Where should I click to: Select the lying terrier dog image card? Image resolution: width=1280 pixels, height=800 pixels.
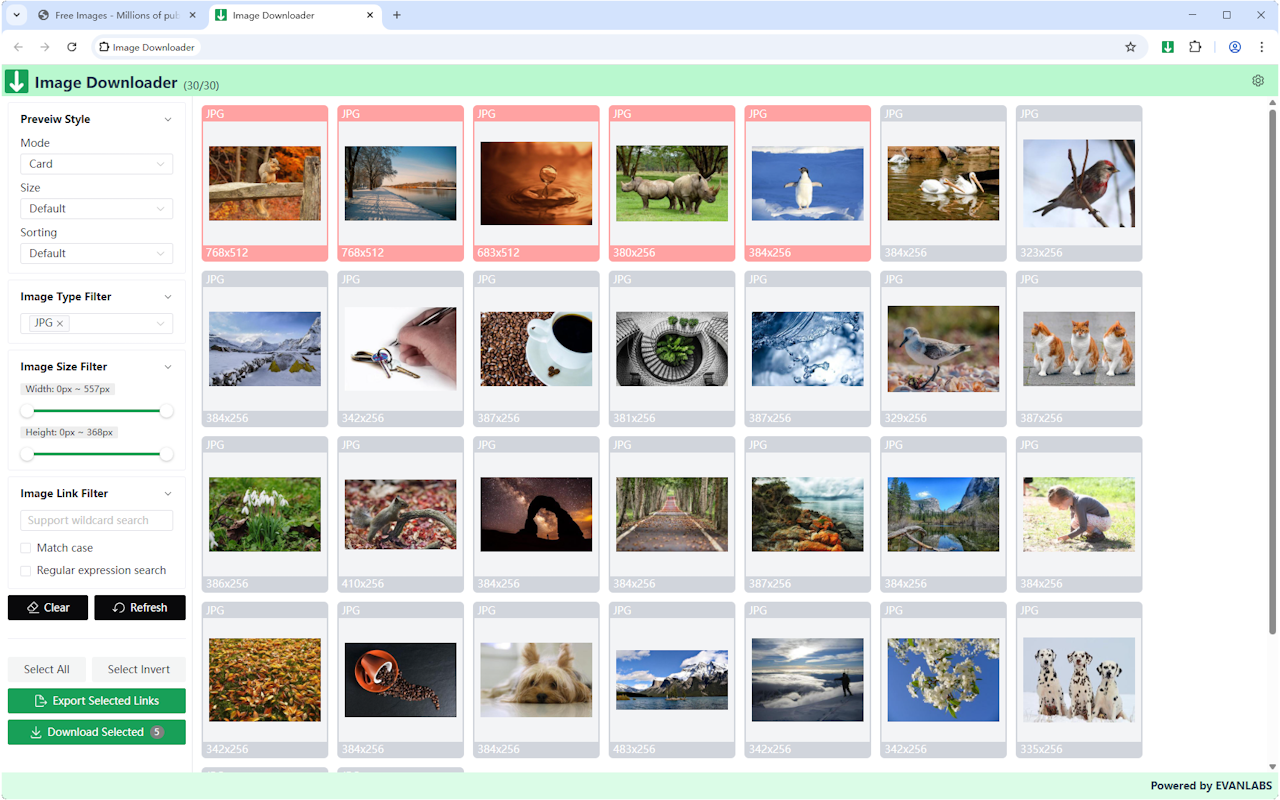[x=537, y=680]
